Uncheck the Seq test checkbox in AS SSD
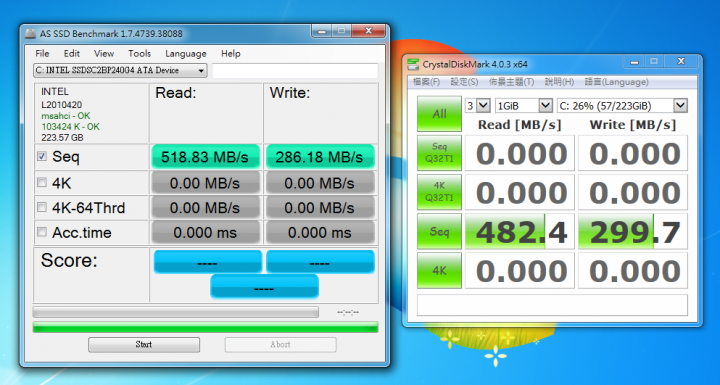The width and height of the screenshot is (720, 385). coord(42,157)
